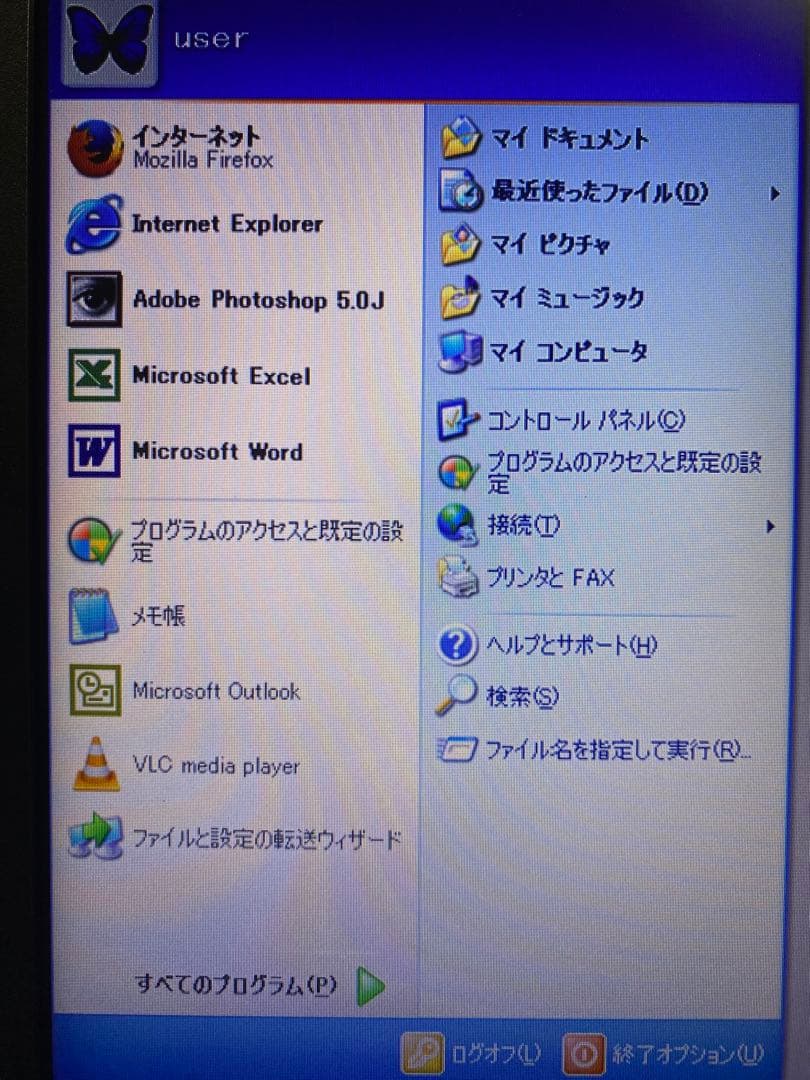
Task: Launch Internet Explorer via its blue e icon
Action: point(94,224)
